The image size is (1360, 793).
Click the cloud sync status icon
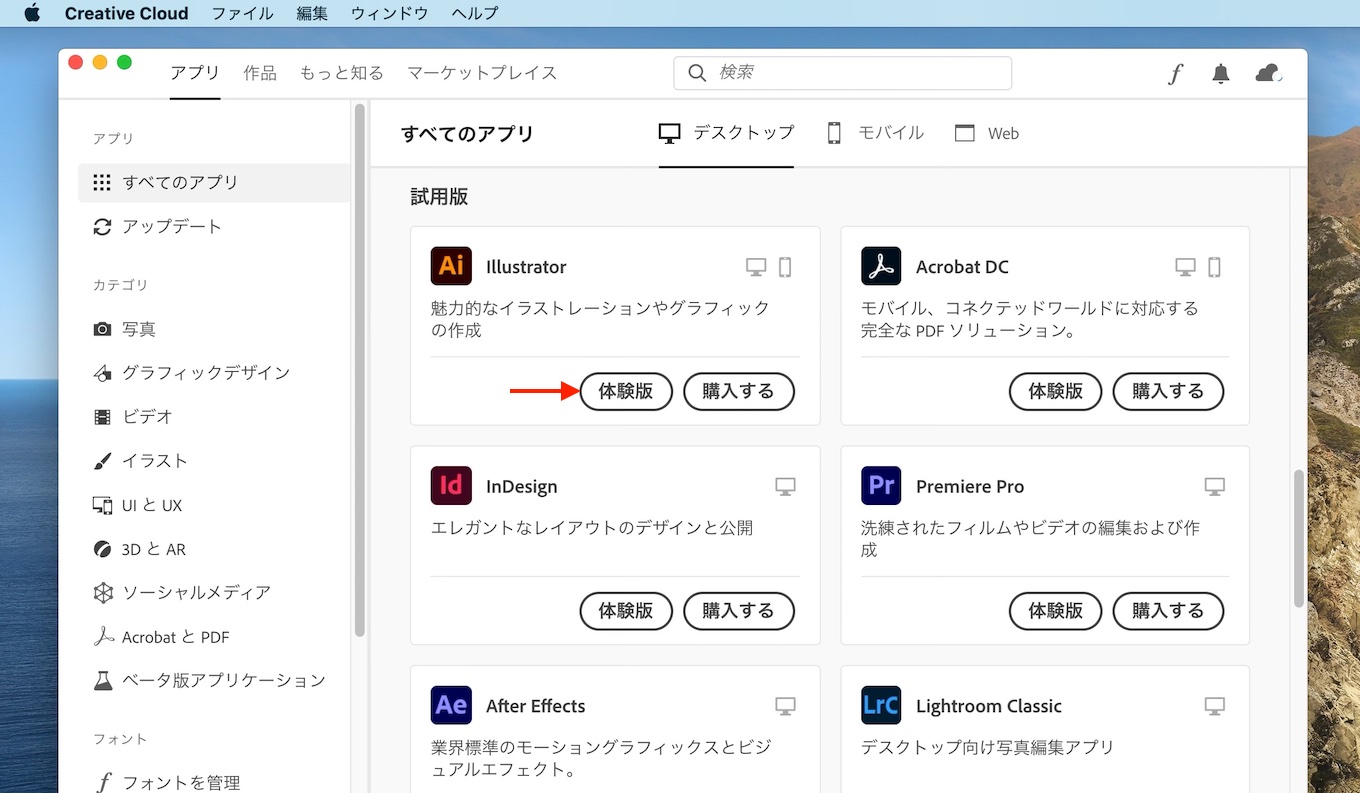[1269, 73]
